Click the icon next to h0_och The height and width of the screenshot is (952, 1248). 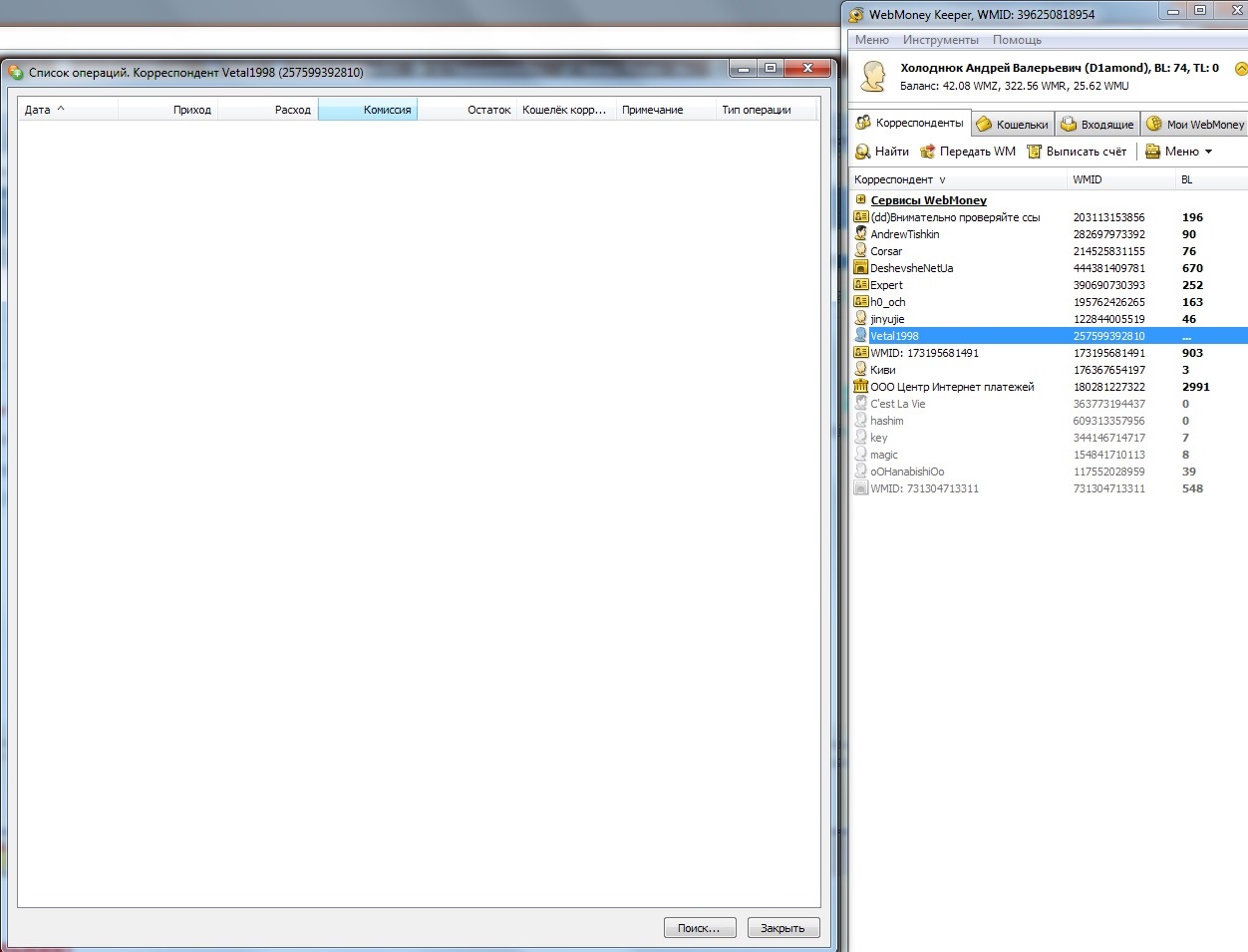tap(861, 301)
